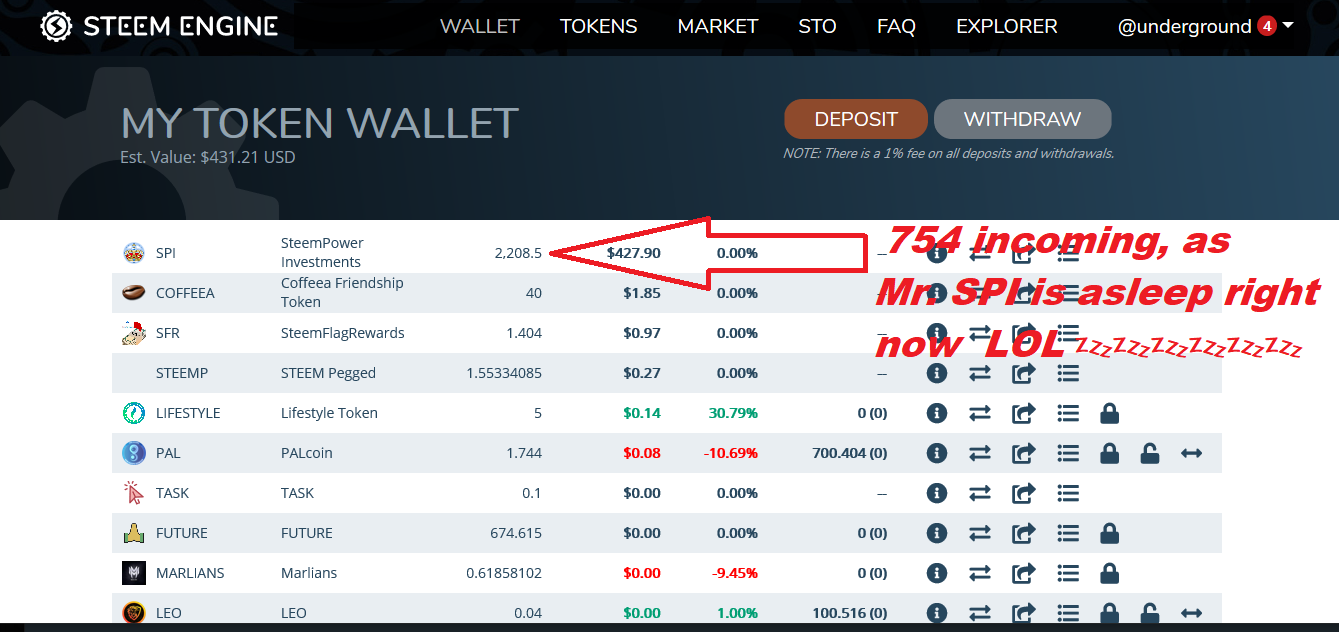Screen dimensions: 1339x632
Task: Open history list icon for PAL
Action: click(1068, 453)
